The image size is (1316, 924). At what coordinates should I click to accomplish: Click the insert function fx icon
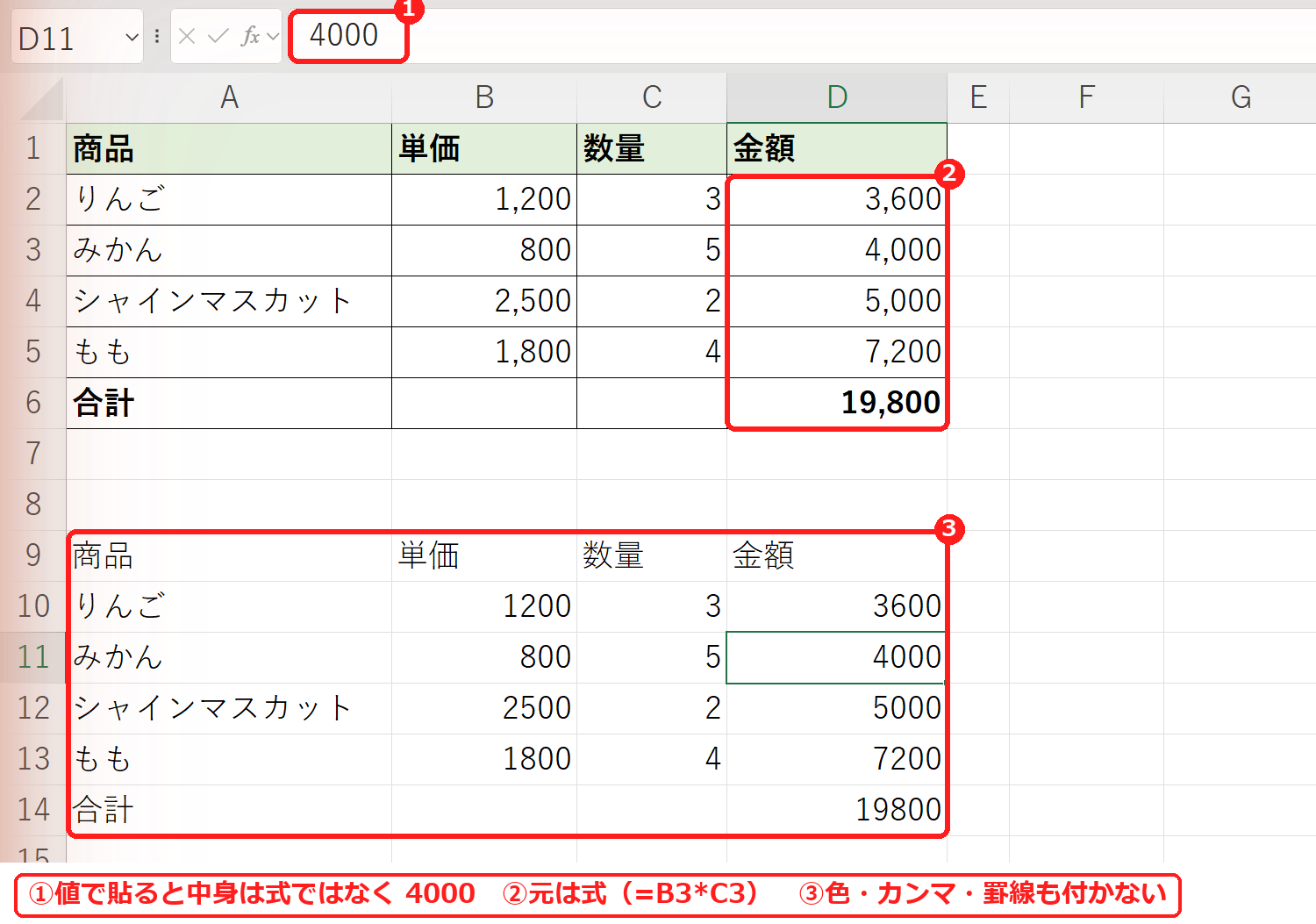pyautogui.click(x=250, y=36)
